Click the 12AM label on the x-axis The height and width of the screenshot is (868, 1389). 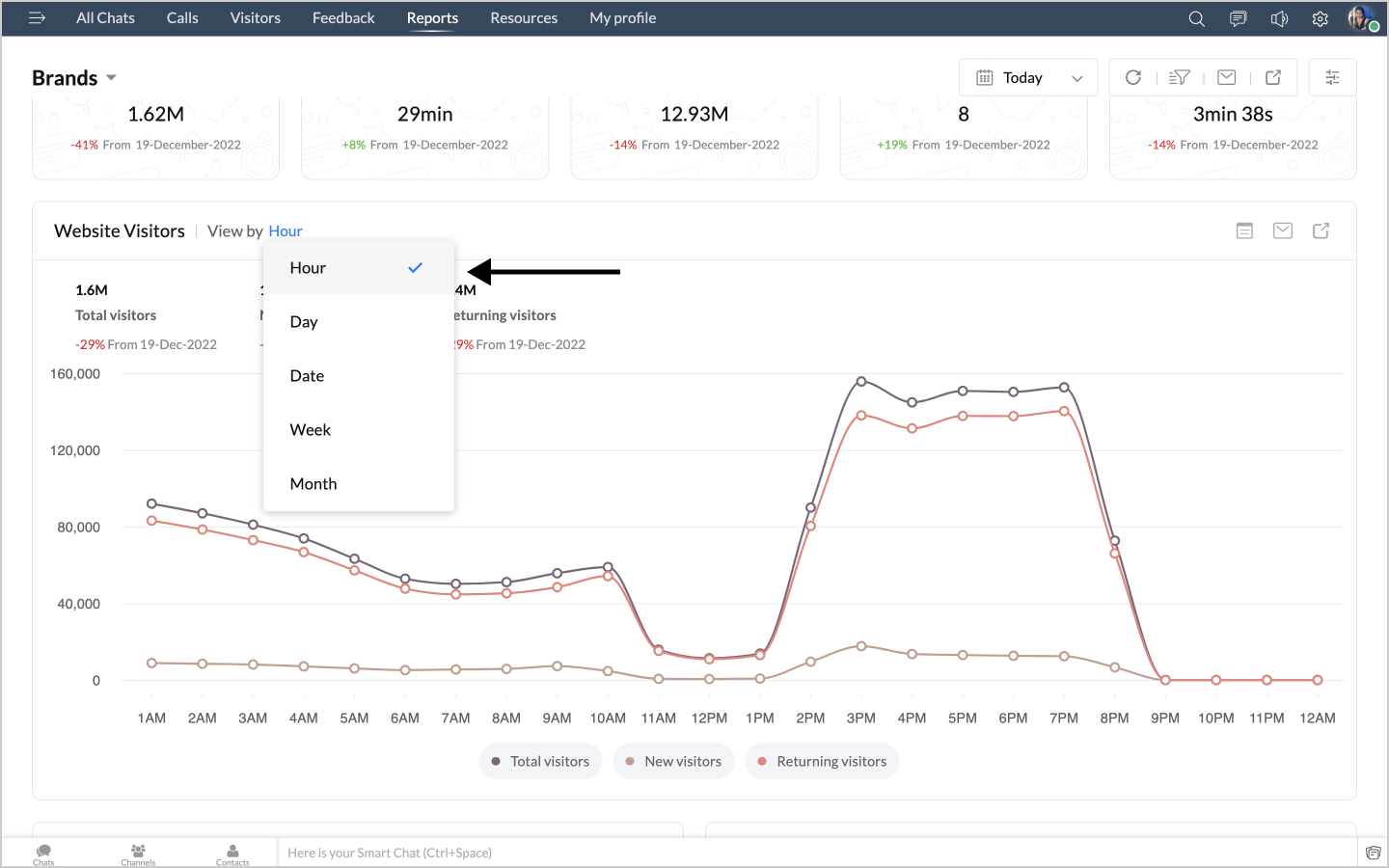[1318, 719]
